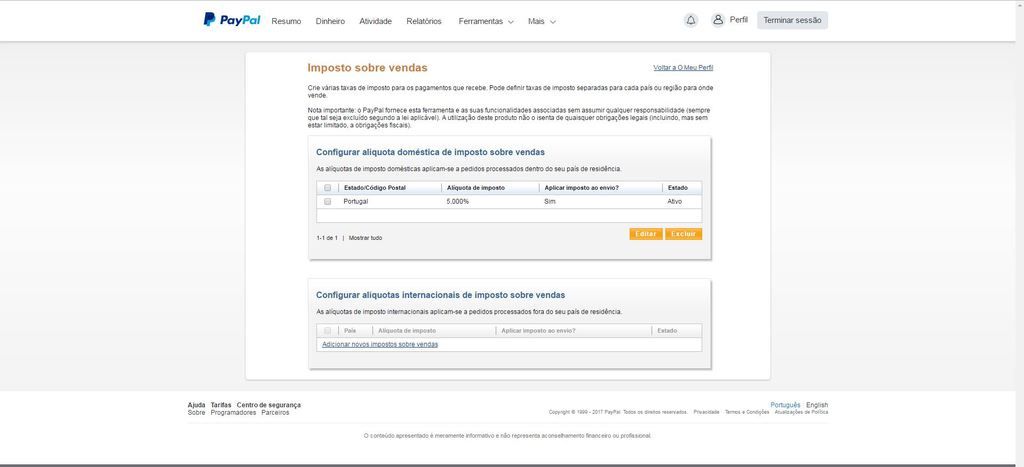Select the Portugal tax row checkbox
The height and width of the screenshot is (467, 1024).
coord(327,202)
